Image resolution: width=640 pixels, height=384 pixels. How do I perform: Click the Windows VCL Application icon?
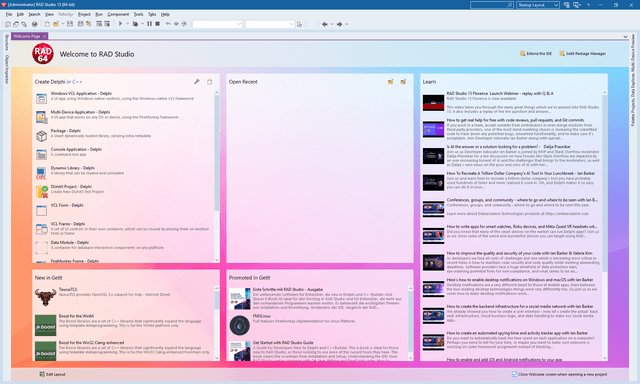tap(41, 98)
